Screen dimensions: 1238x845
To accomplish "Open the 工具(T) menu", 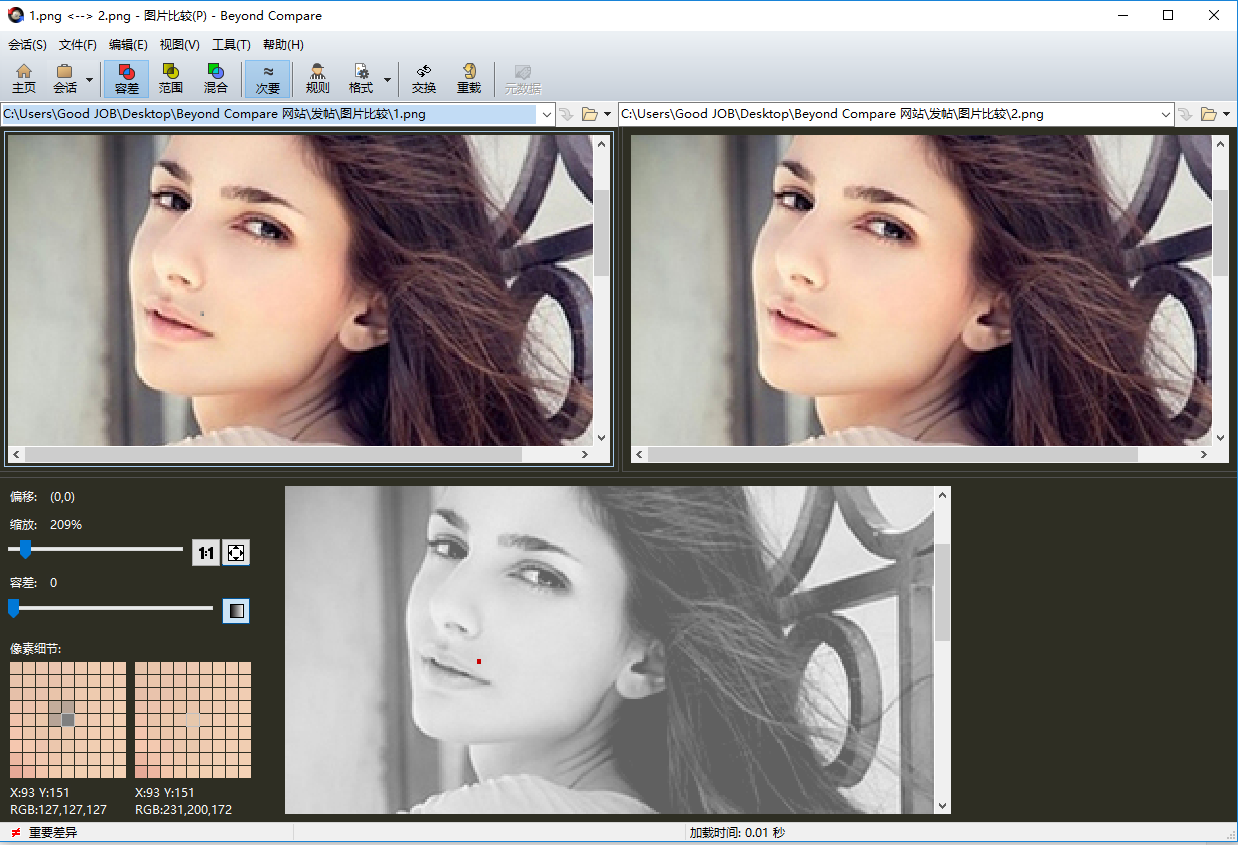I will (231, 45).
